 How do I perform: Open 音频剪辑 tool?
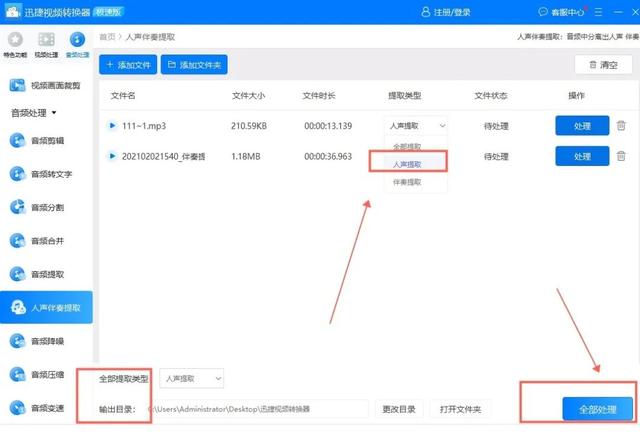pos(38,141)
